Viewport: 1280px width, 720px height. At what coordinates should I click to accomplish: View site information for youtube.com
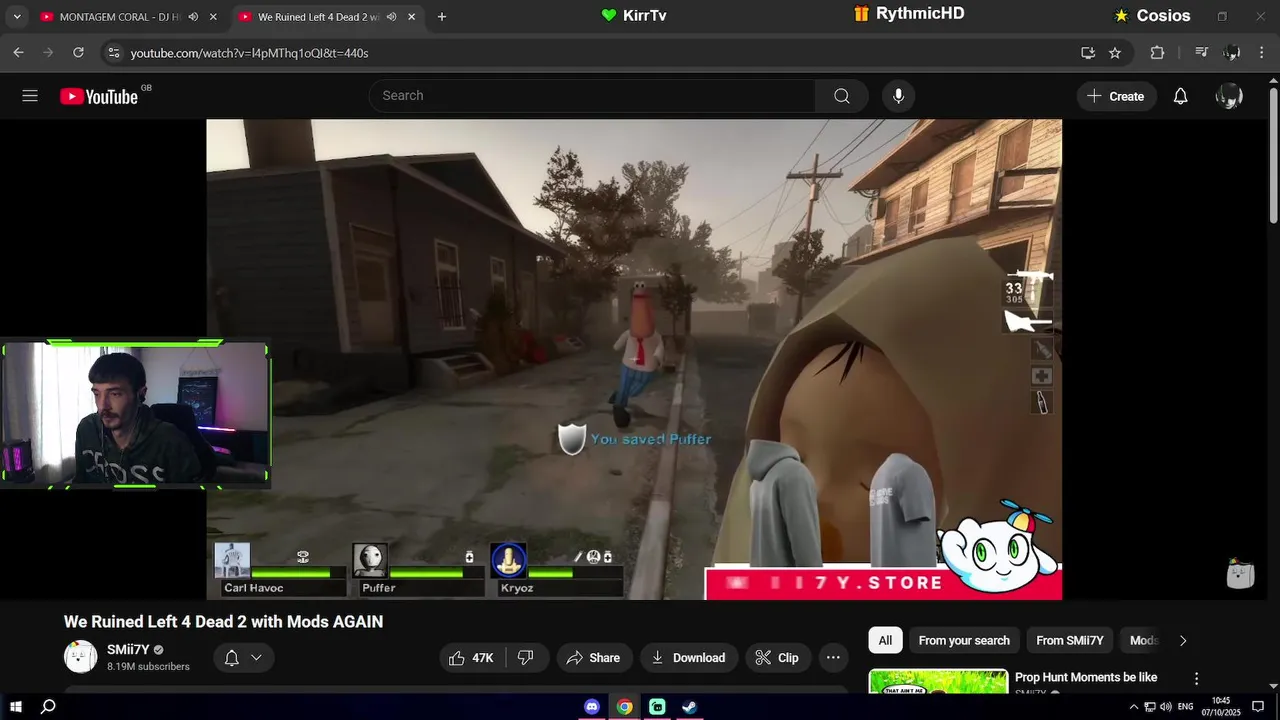click(113, 53)
